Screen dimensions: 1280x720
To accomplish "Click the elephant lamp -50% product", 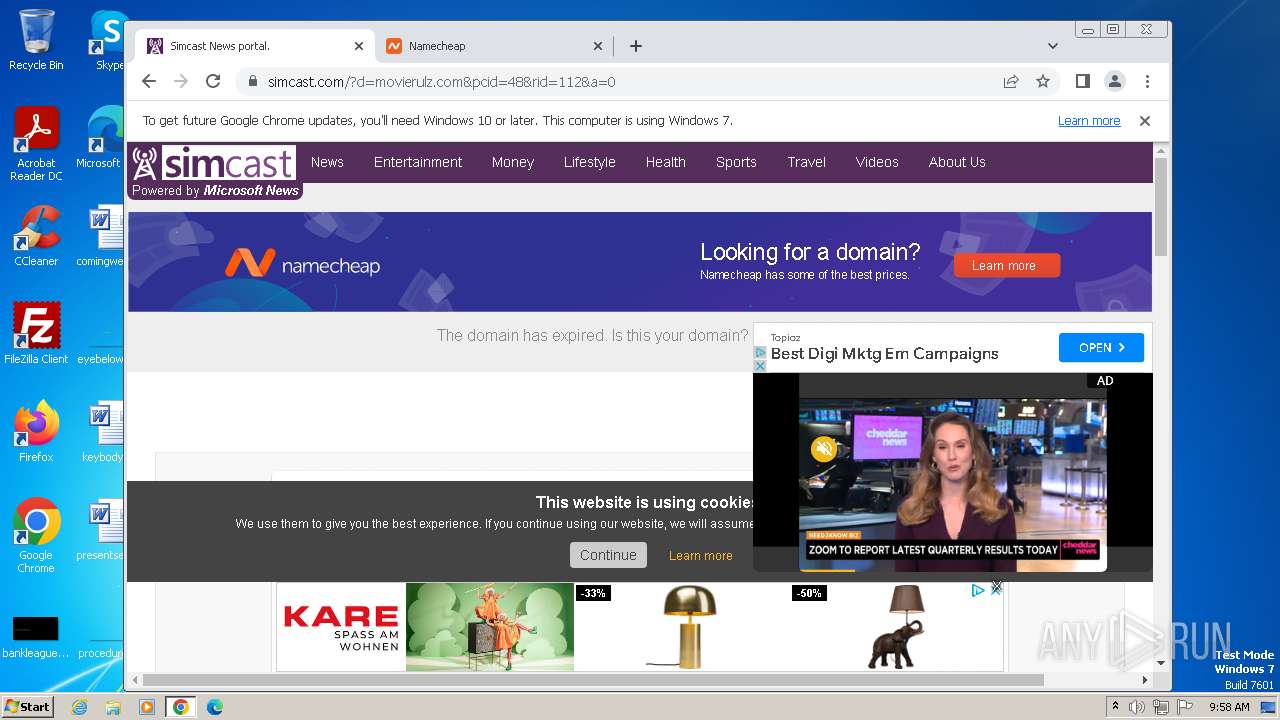I will pyautogui.click(x=895, y=626).
